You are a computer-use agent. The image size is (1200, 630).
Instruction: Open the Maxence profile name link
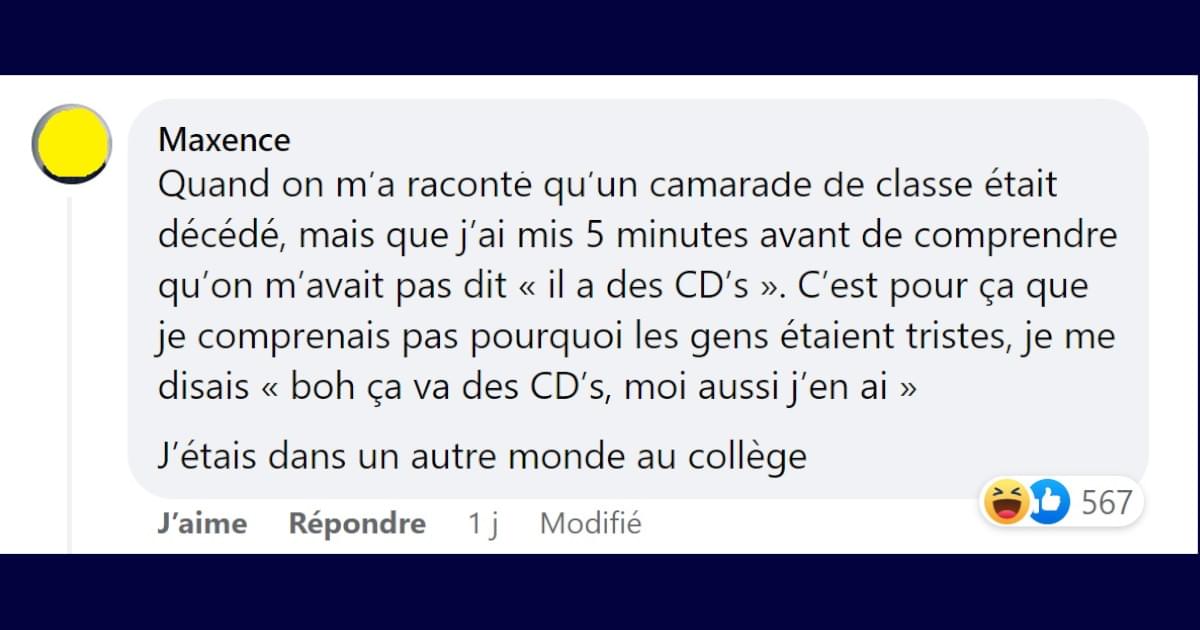pyautogui.click(x=224, y=140)
